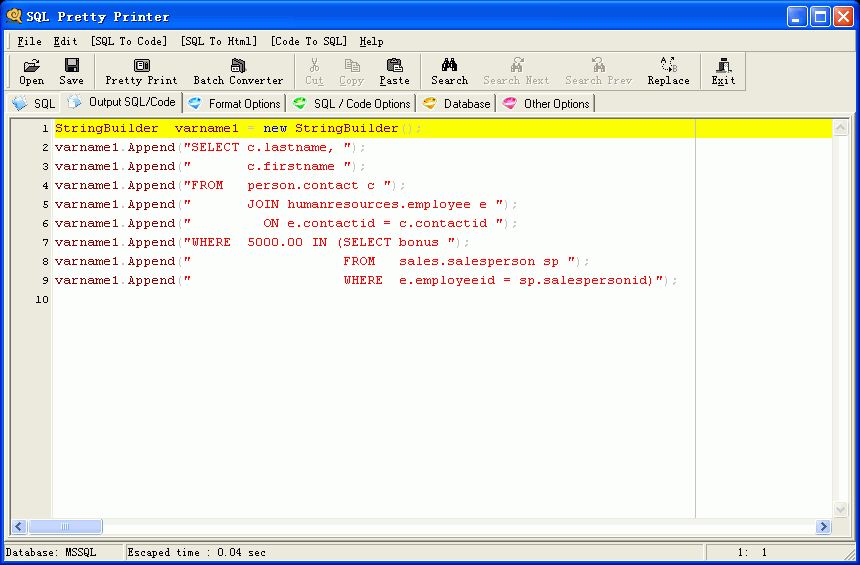Click the line with "JOIN humanresources.employee e"

286,205
